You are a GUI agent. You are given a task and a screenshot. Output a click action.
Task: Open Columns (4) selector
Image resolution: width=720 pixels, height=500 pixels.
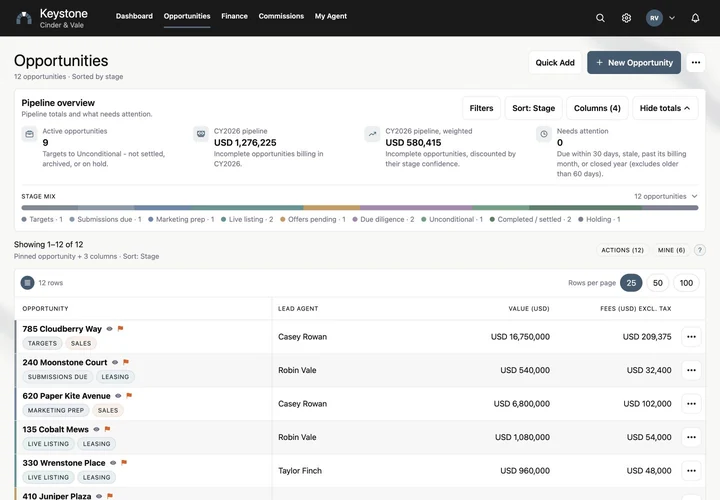click(597, 108)
